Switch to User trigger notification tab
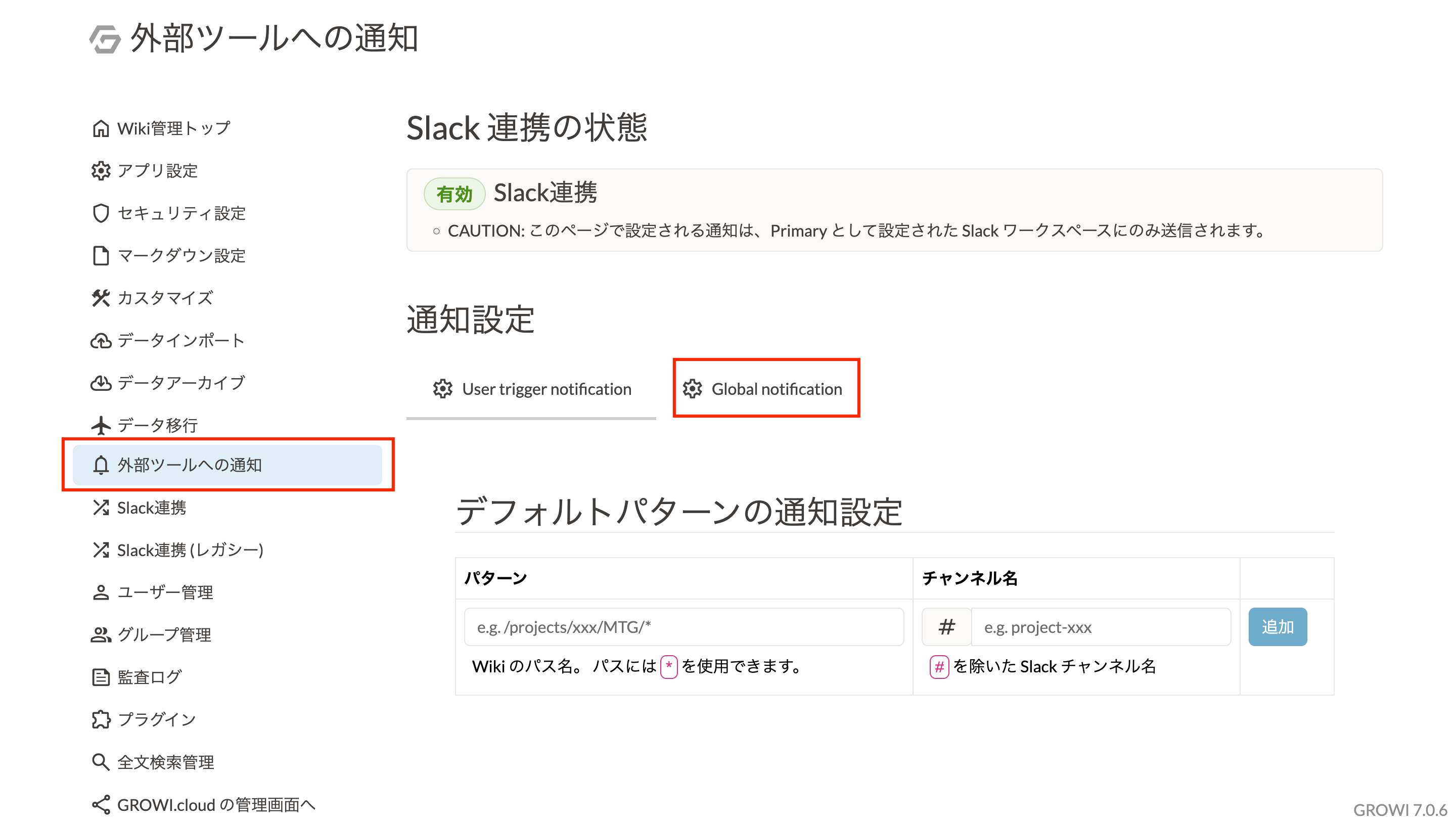The width and height of the screenshot is (1456, 822). tap(531, 389)
